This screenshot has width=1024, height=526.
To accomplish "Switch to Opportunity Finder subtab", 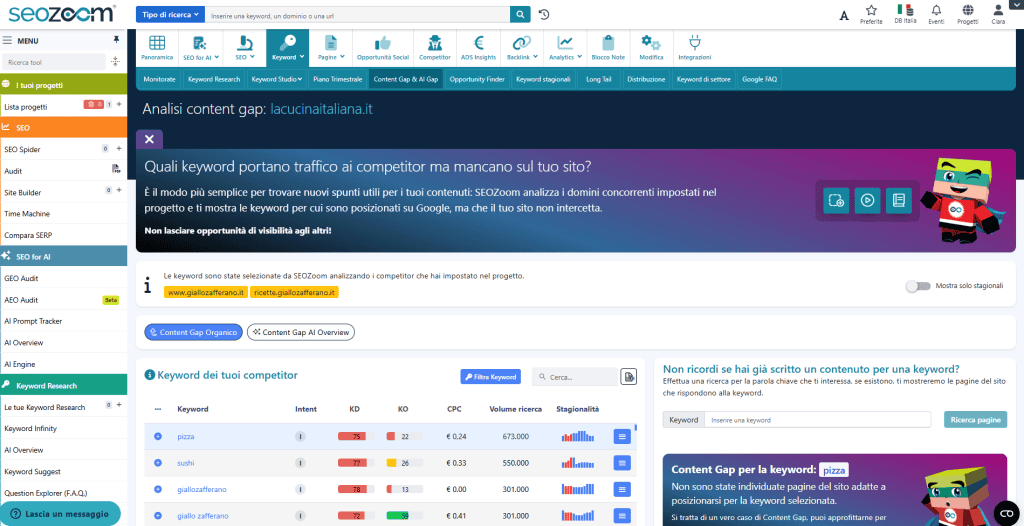I will (477, 79).
